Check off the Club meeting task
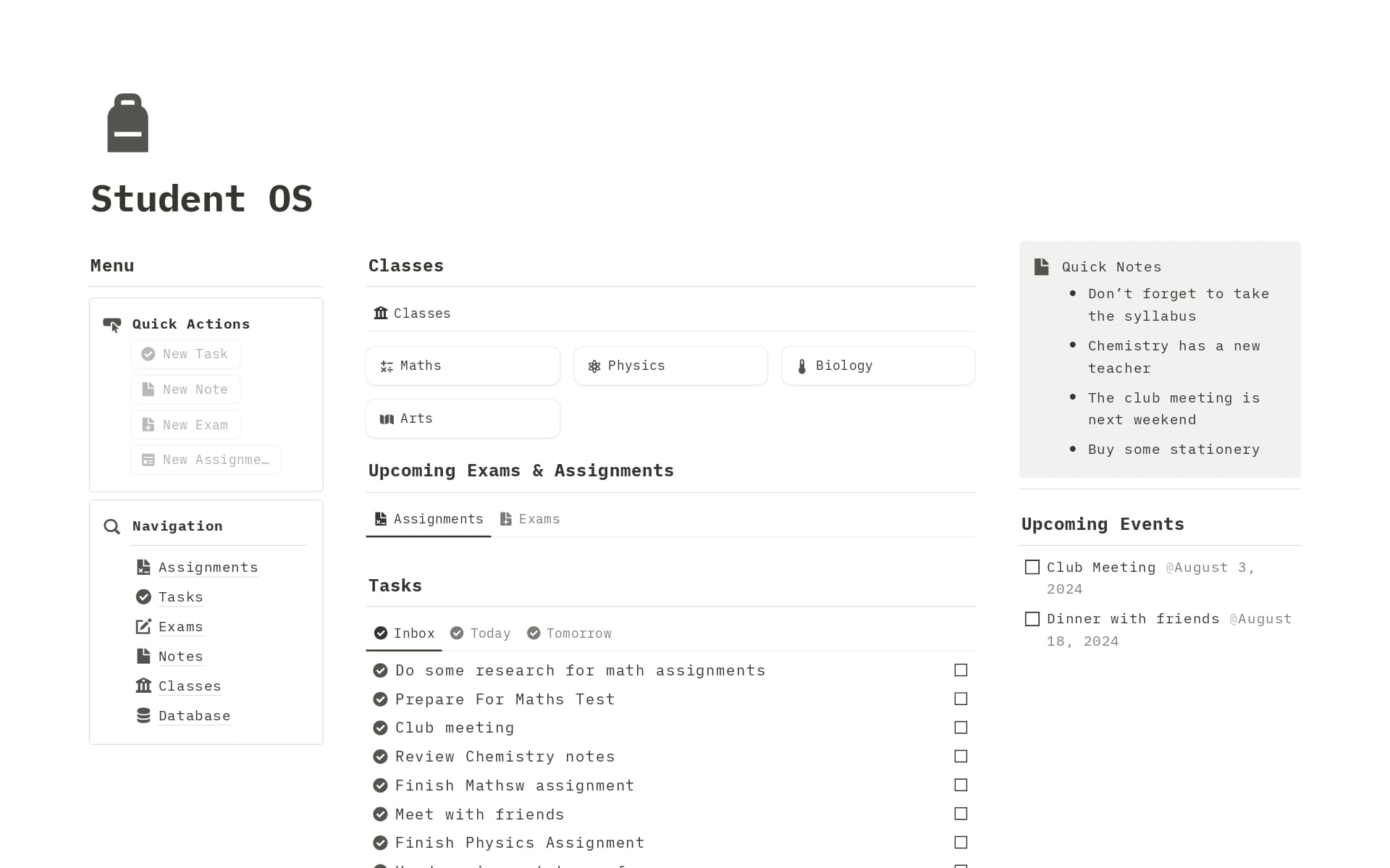 (x=961, y=728)
